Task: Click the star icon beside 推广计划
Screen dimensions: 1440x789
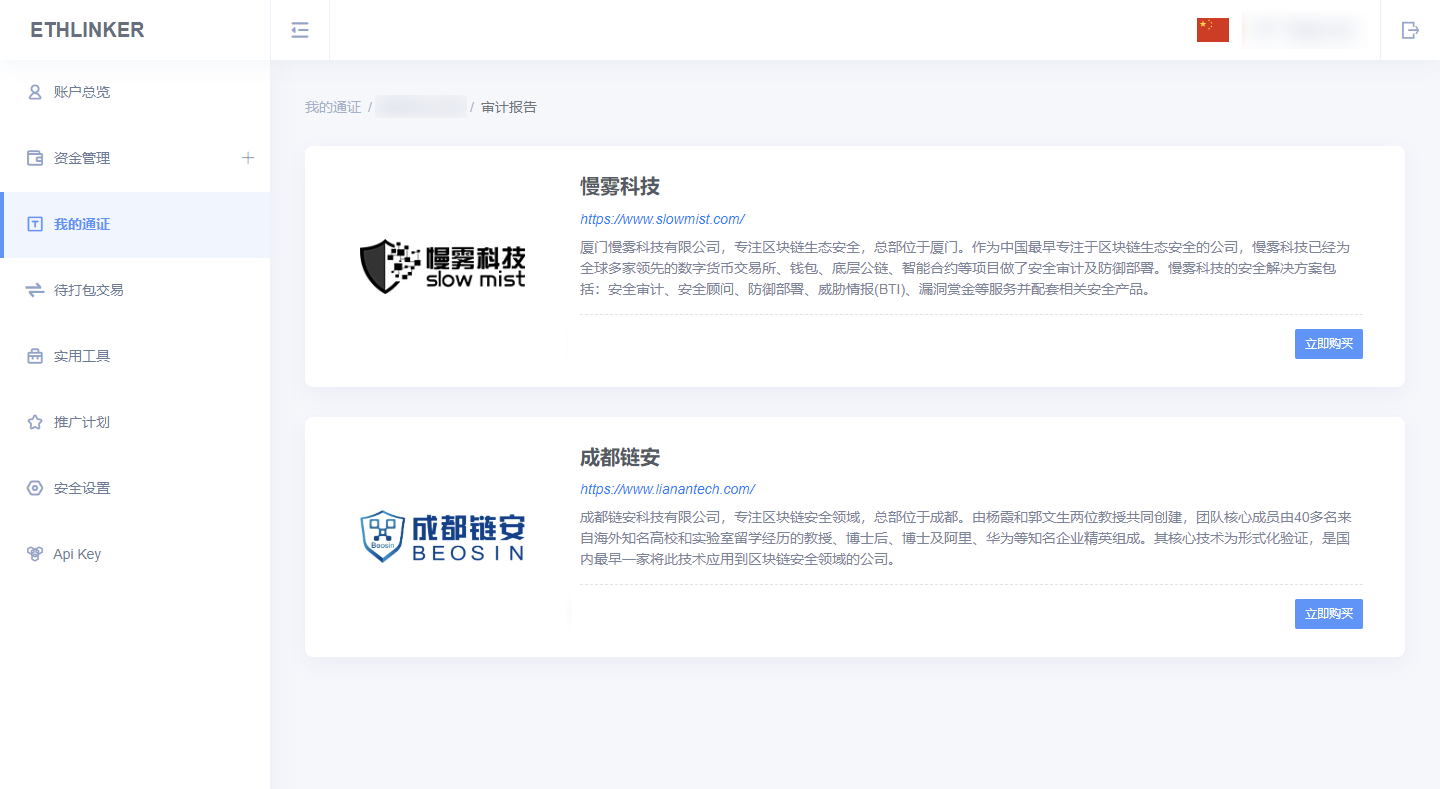Action: (x=35, y=422)
